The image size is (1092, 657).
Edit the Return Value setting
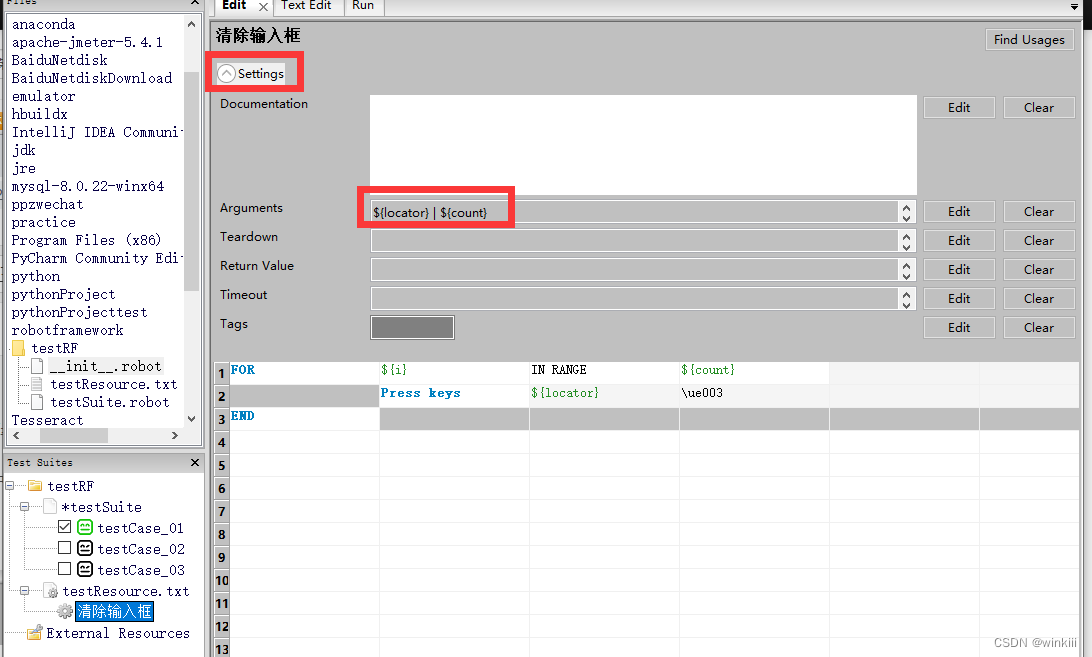coord(959,270)
